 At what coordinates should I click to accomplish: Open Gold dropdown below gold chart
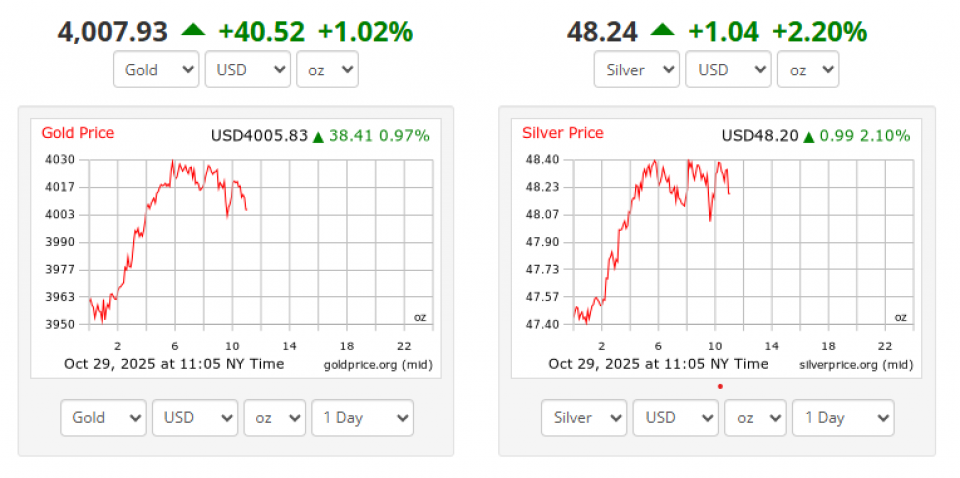[x=103, y=418]
